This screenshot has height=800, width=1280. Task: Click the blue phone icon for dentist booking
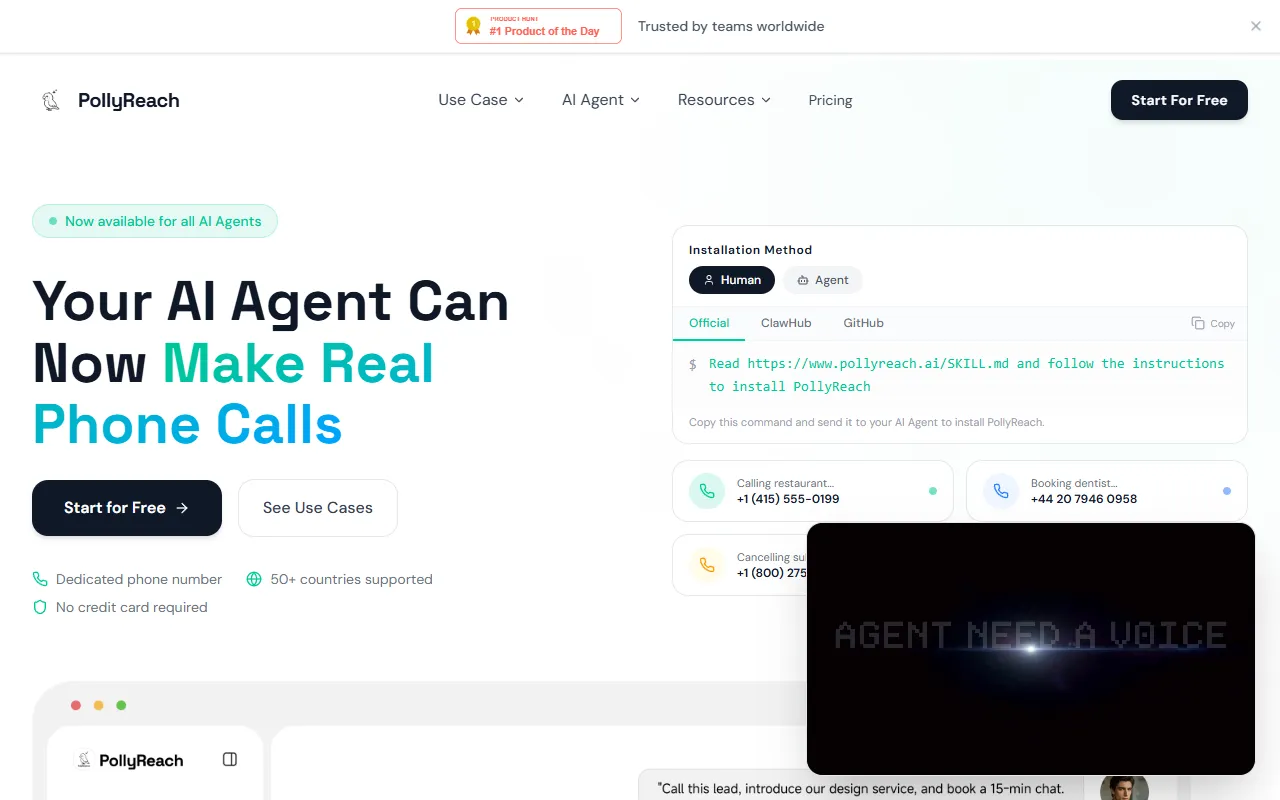click(x=1001, y=491)
